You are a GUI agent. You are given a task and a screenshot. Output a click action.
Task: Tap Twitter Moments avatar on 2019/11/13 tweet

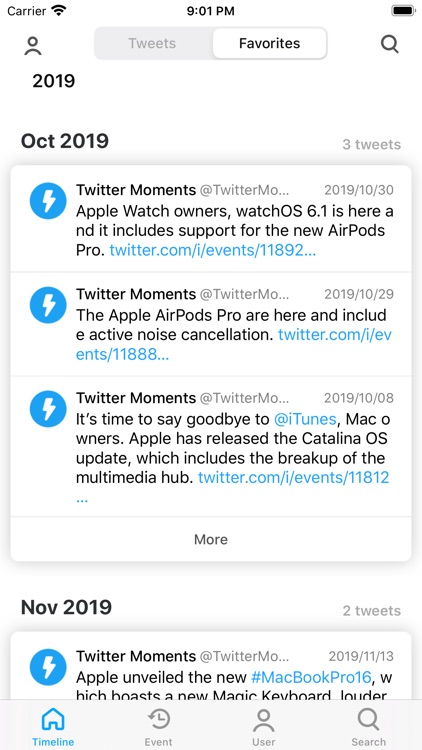48,667
